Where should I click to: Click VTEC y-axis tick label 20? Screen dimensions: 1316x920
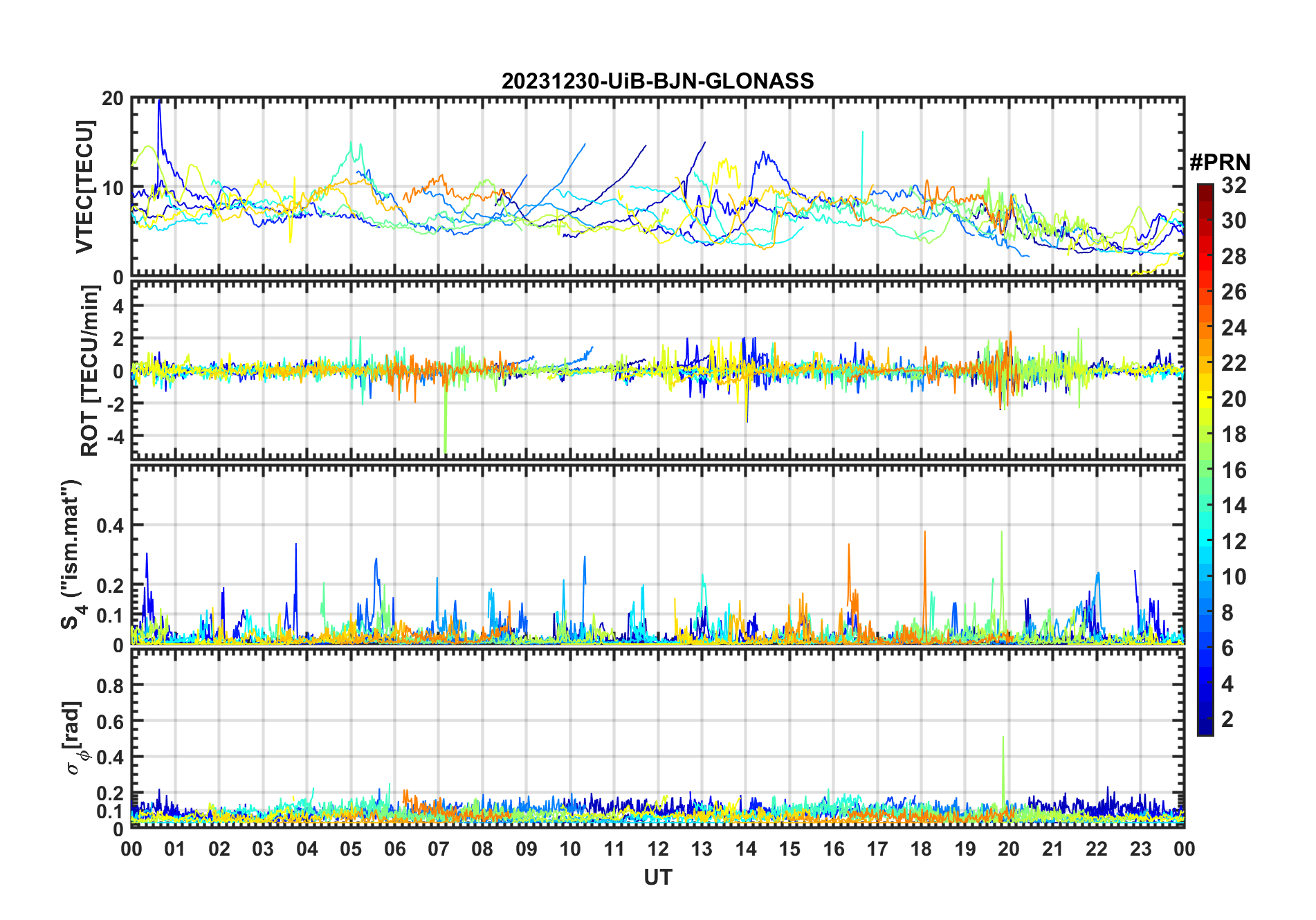[x=113, y=98]
